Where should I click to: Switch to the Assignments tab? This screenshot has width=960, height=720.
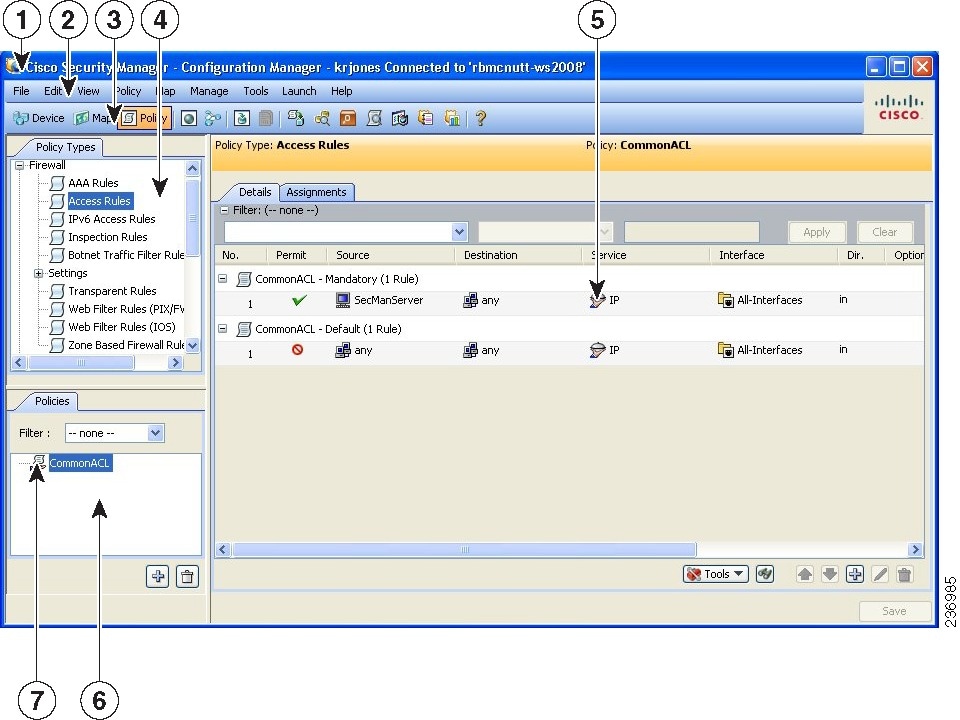click(x=317, y=192)
